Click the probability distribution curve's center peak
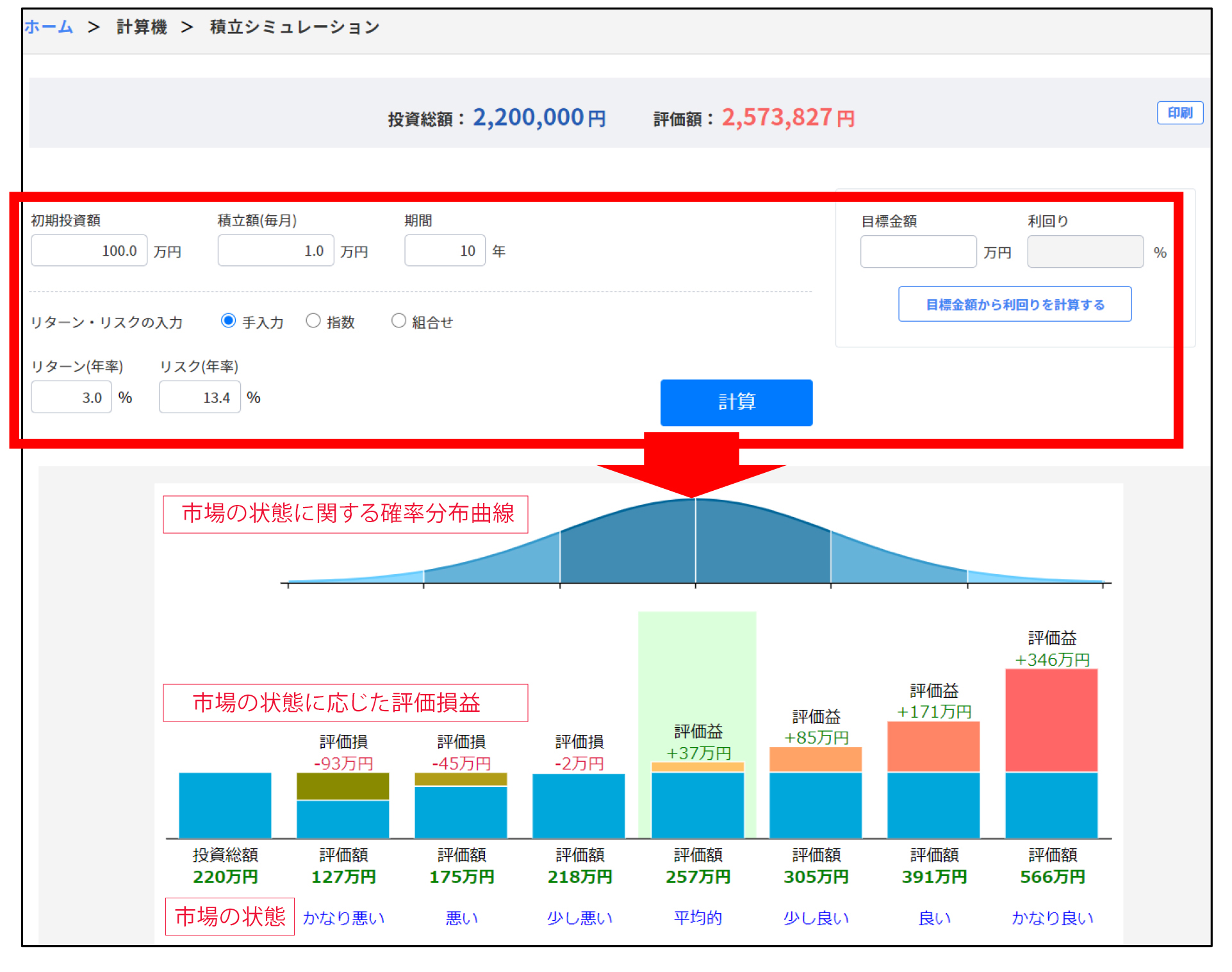1232x972 pixels. click(695, 500)
